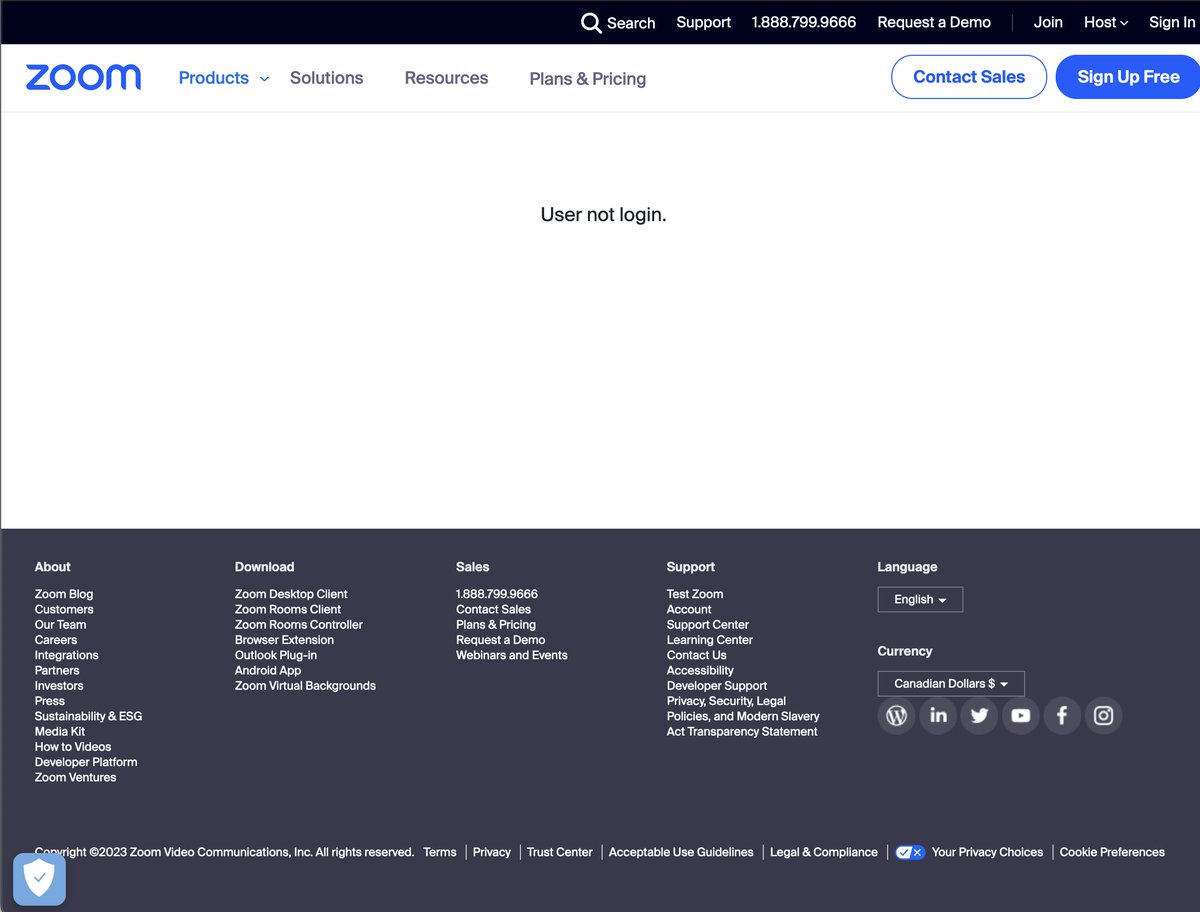Open Contact Us footer link
1200x912 pixels.
click(x=697, y=655)
